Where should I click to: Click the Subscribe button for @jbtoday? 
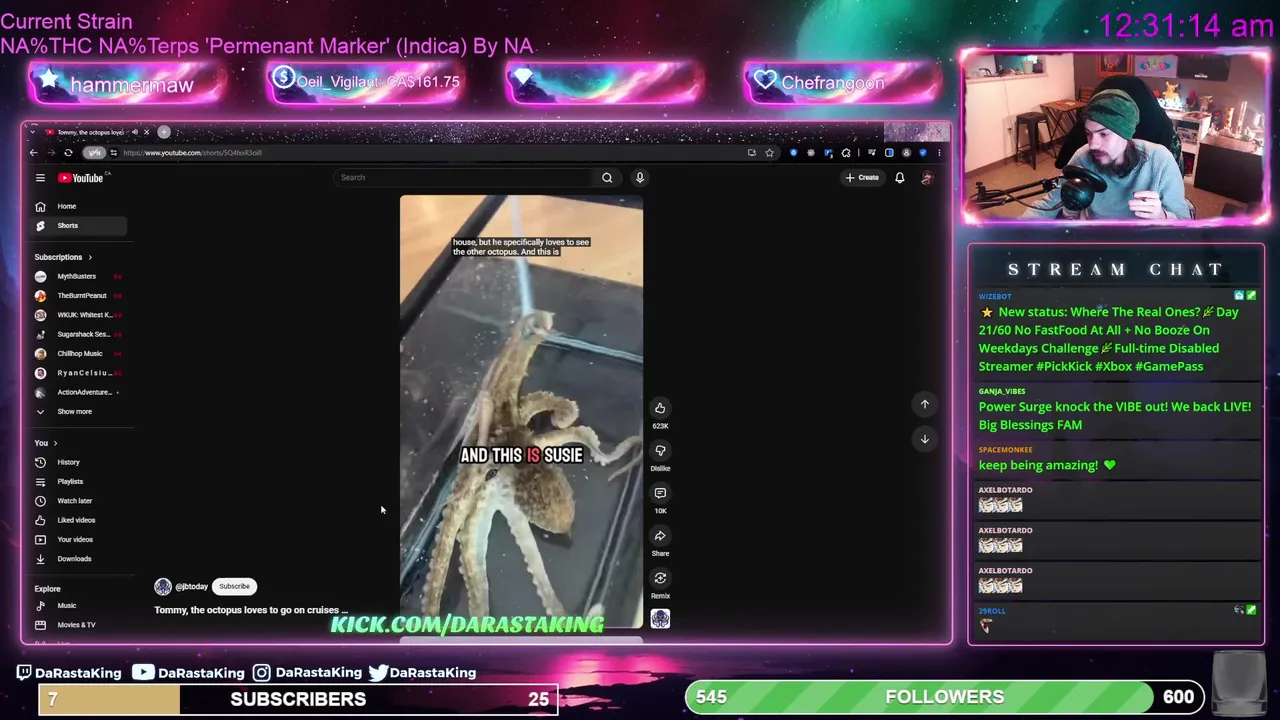coord(235,587)
